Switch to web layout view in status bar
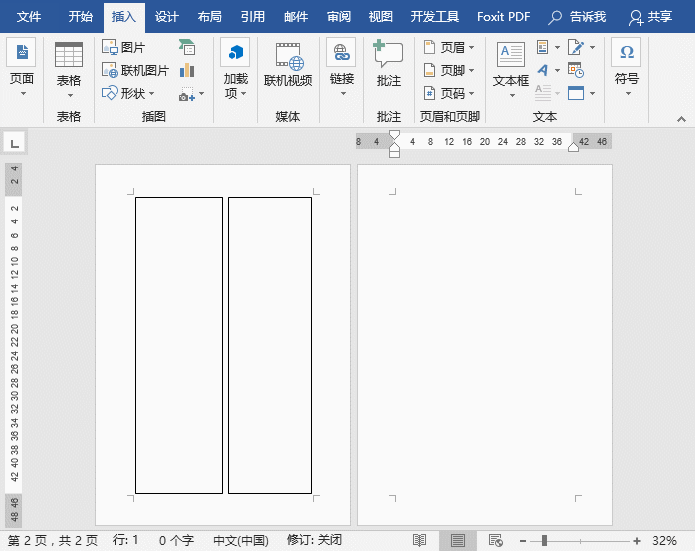Image resolution: width=695 pixels, height=551 pixels. 494,540
